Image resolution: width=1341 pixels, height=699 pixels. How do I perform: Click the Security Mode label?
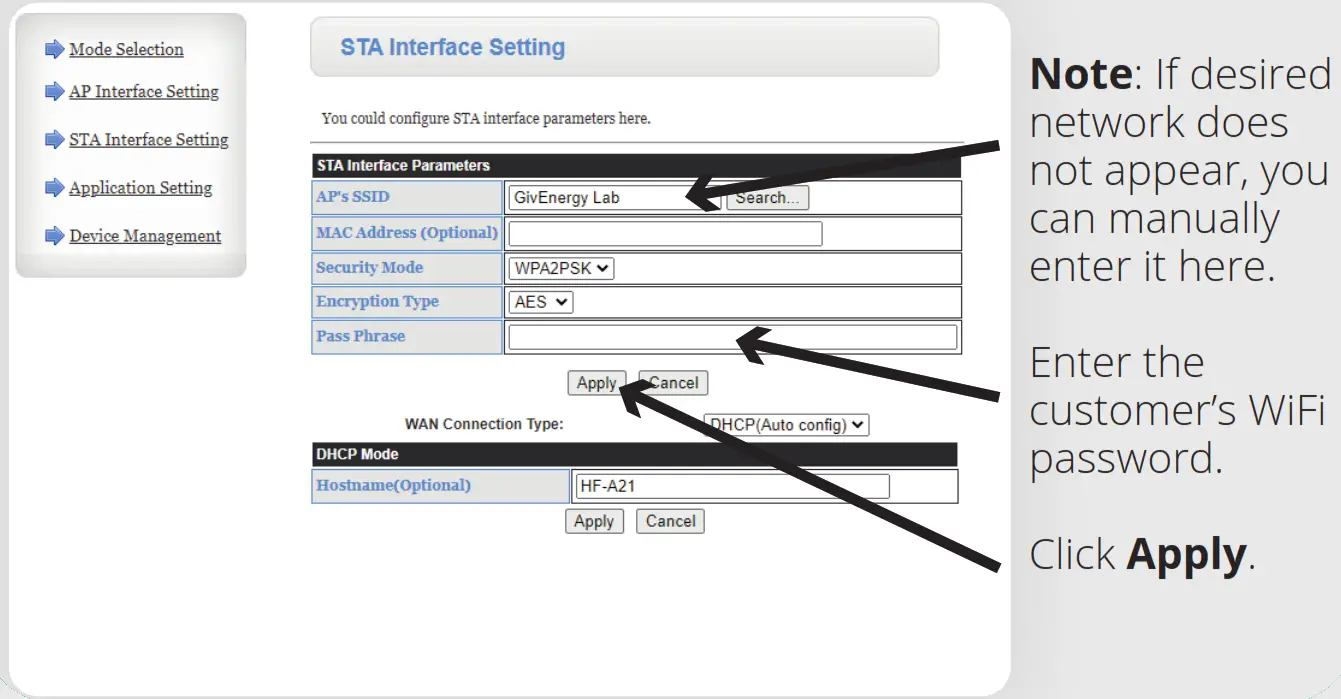click(x=369, y=267)
